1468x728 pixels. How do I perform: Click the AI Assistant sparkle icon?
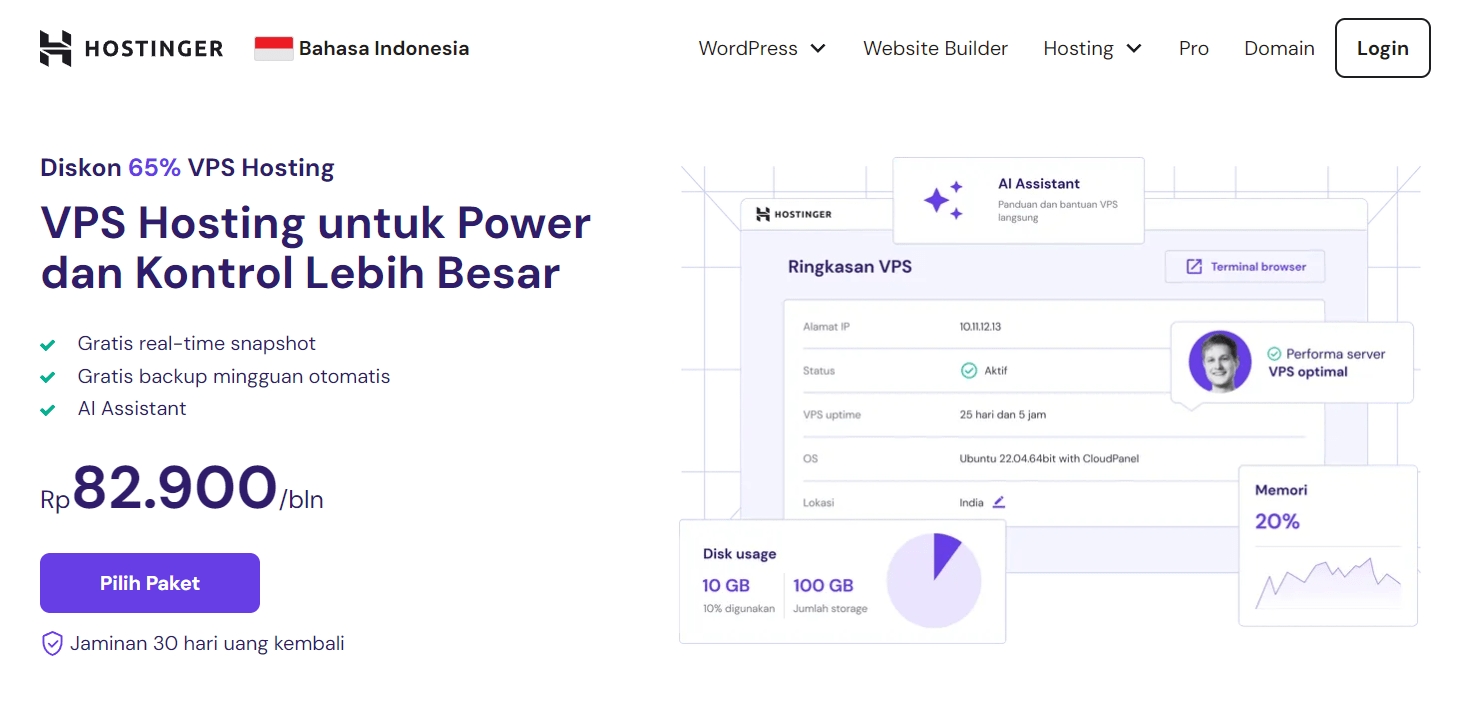tap(943, 201)
